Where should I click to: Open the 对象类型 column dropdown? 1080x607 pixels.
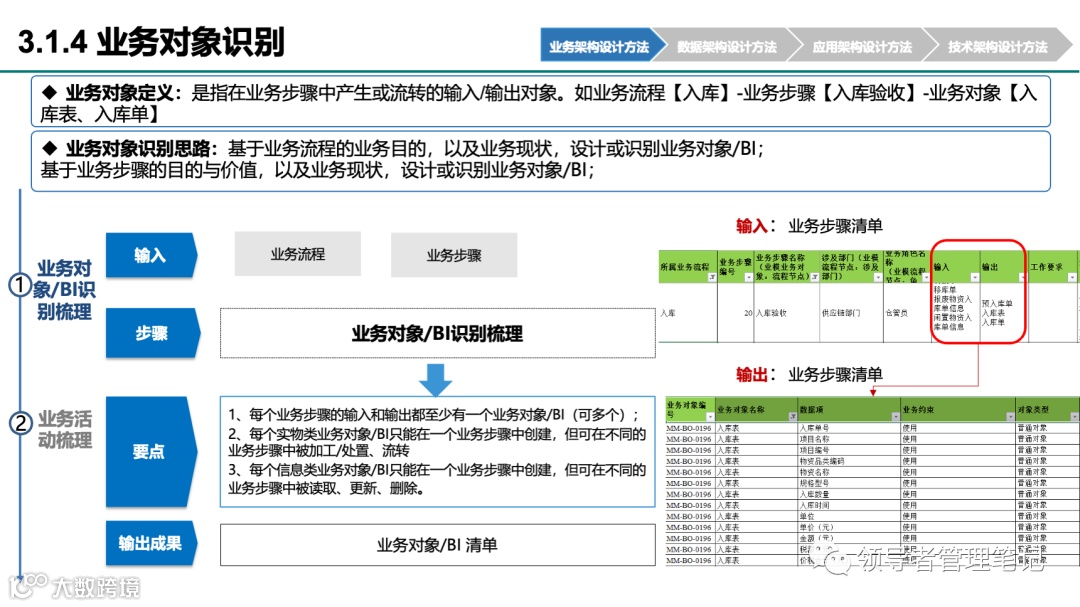tap(1074, 417)
